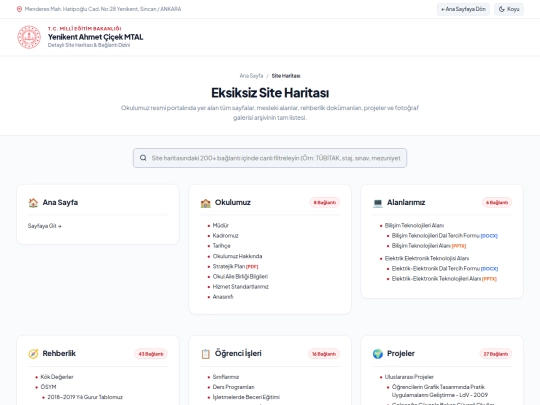Image resolution: width=540 pixels, height=405 pixels.
Task: Open Elektrik-Elektronik Teknolojileri Alanı PPTX file
Action: [x=444, y=279]
